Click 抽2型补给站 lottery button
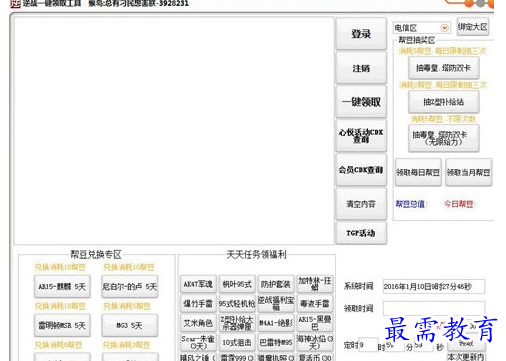506x361 pixels. click(443, 102)
